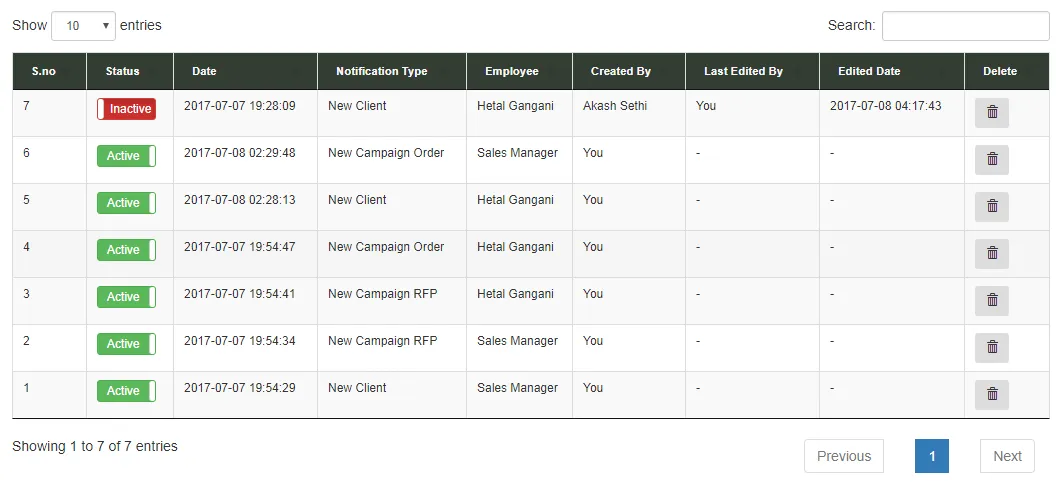
Task: Delete row 2 notification entry
Action: [991, 348]
